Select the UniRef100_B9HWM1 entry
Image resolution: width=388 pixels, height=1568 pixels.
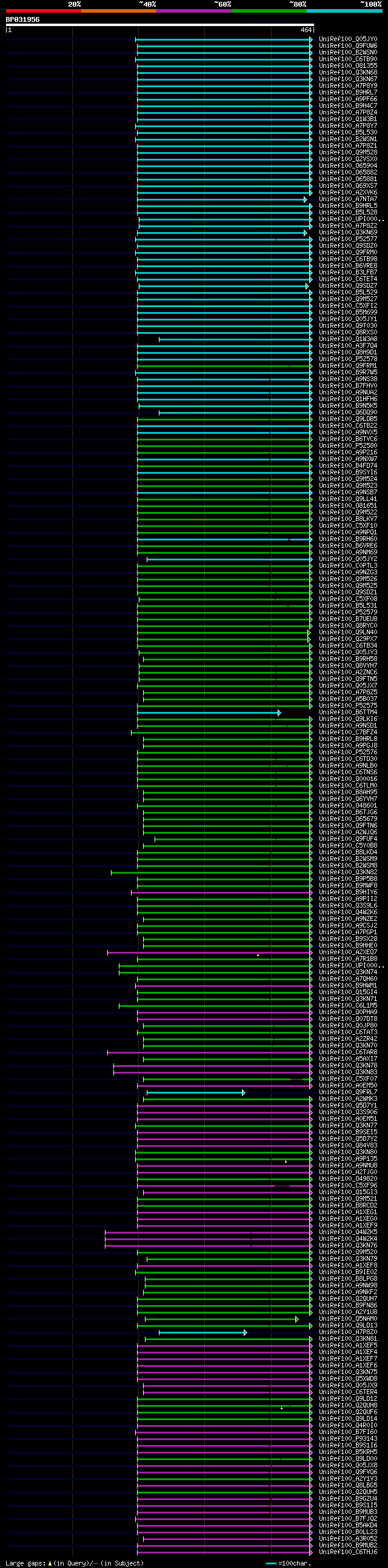(348, 986)
